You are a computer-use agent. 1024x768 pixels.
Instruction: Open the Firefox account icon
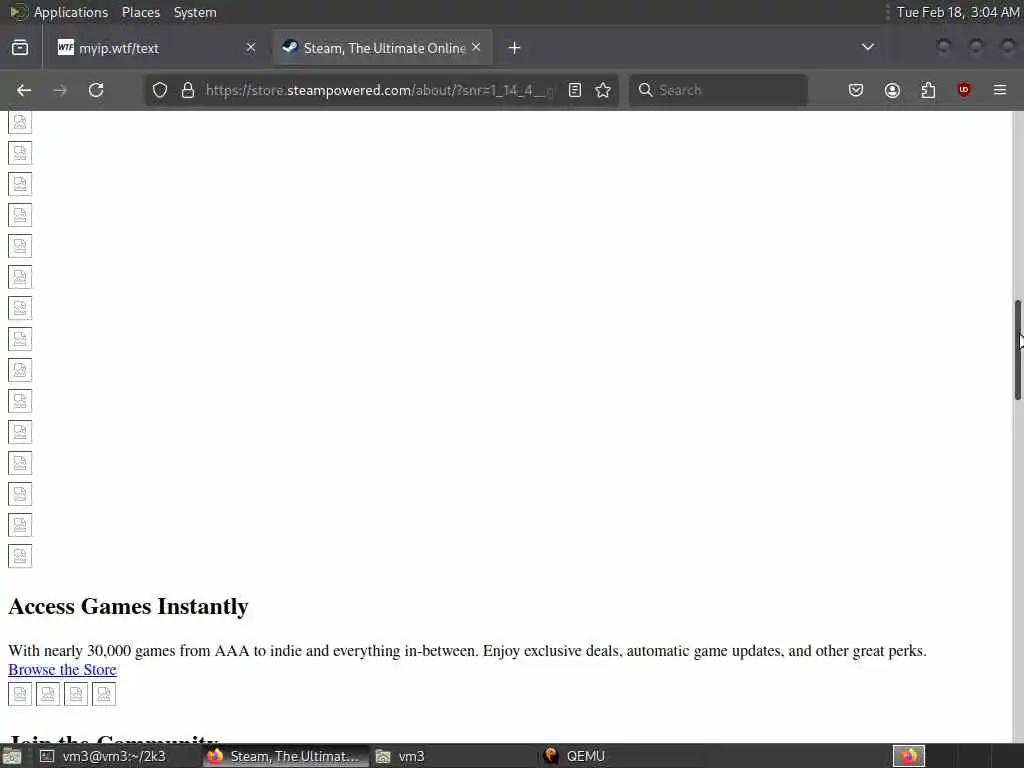892,90
